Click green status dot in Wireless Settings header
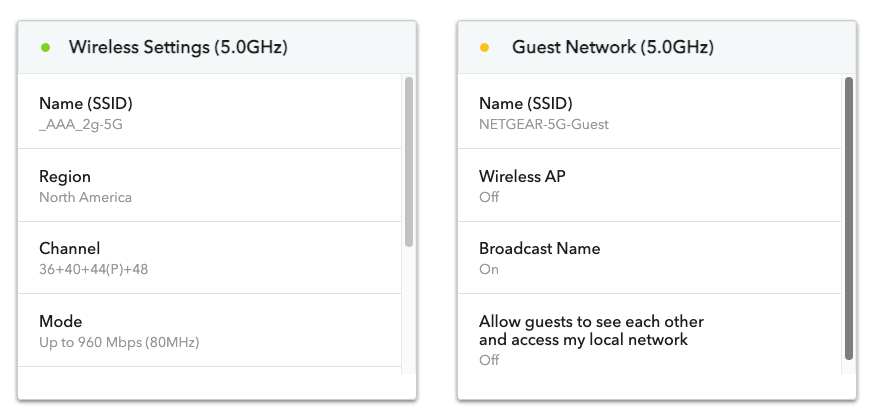869x417 pixels. pyautogui.click(x=44, y=47)
